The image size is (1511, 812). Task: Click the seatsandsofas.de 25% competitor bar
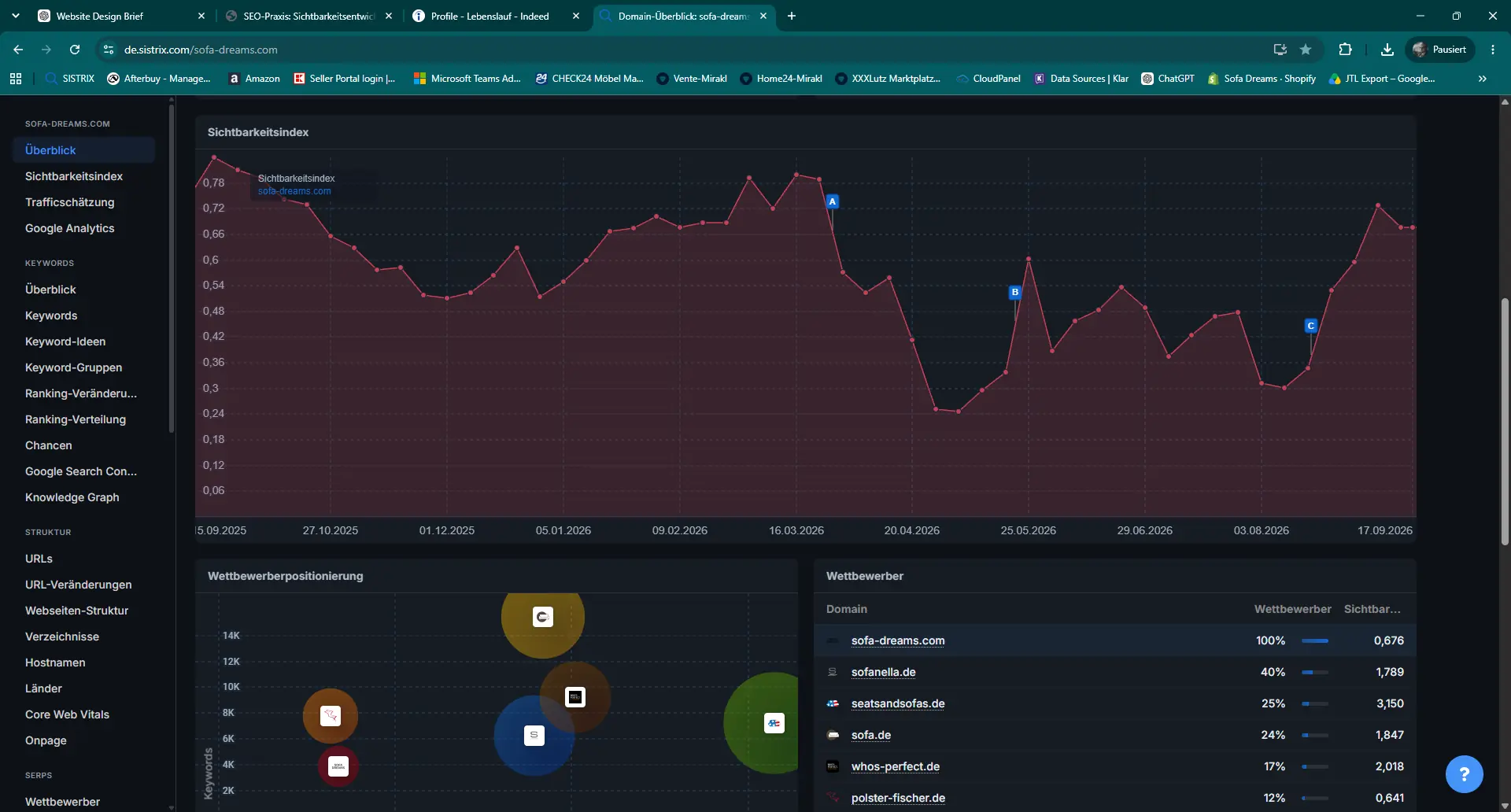[x=1315, y=703]
